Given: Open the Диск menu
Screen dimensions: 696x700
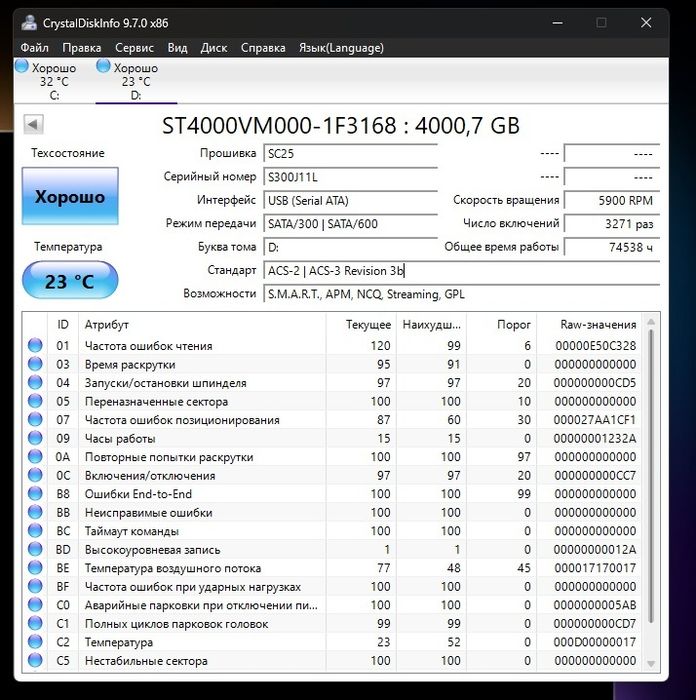Looking at the screenshot, I should pyautogui.click(x=214, y=48).
